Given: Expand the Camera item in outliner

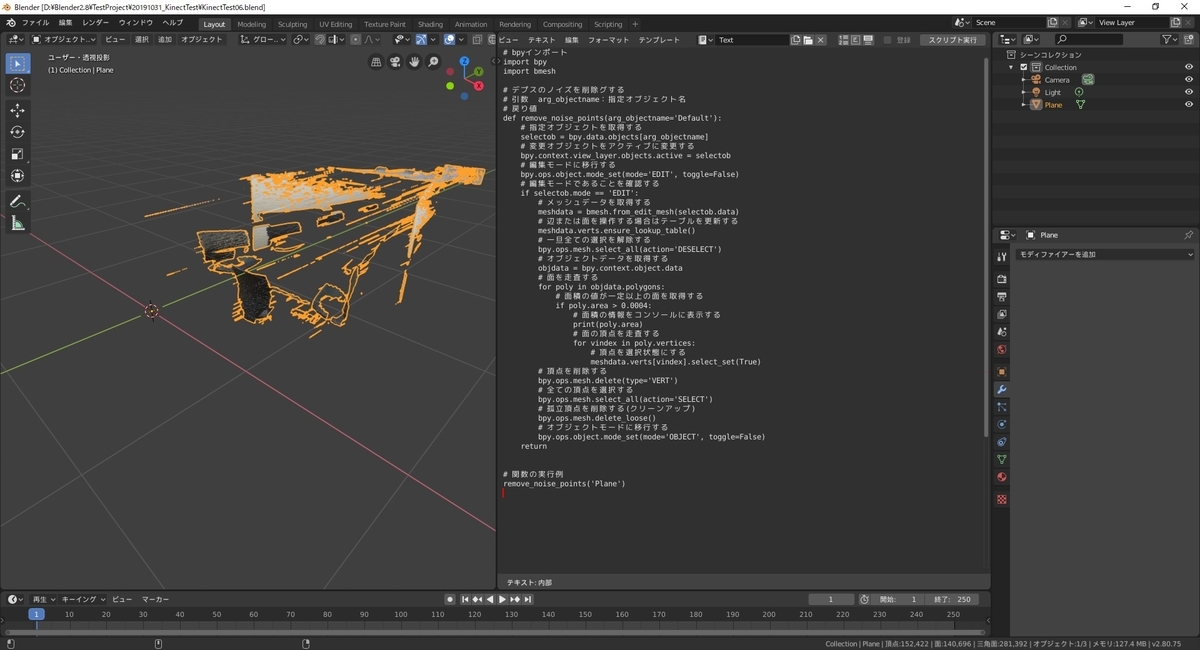Looking at the screenshot, I should point(1023,80).
